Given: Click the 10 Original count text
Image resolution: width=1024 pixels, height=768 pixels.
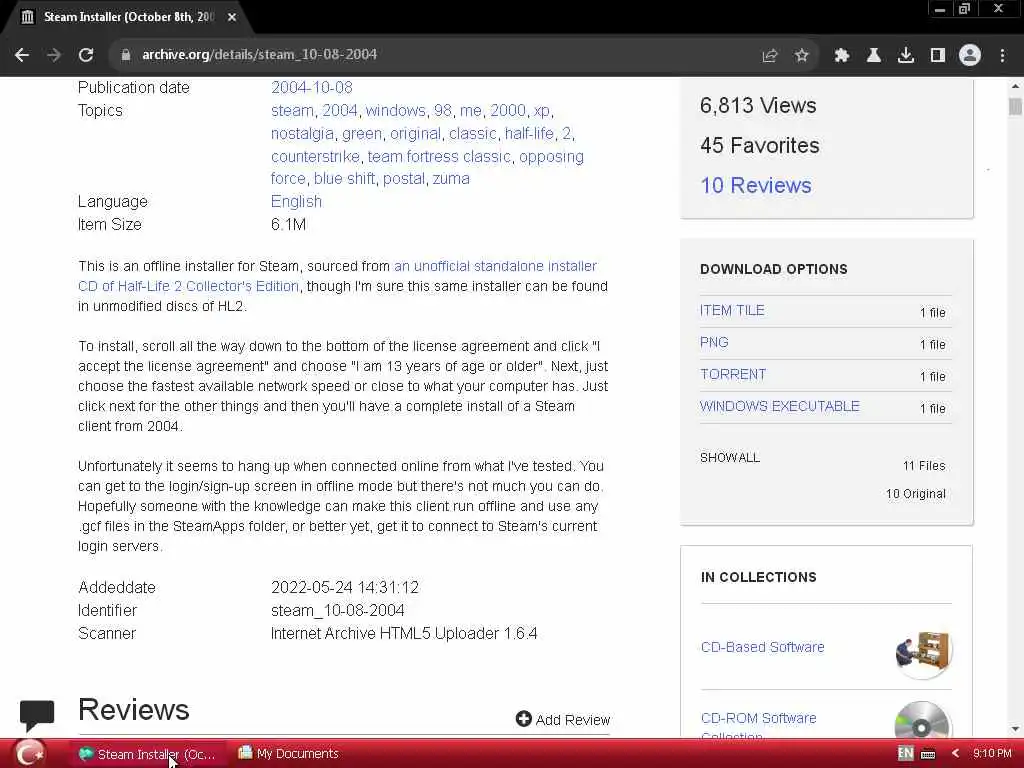Looking at the screenshot, I should pyautogui.click(x=916, y=494).
